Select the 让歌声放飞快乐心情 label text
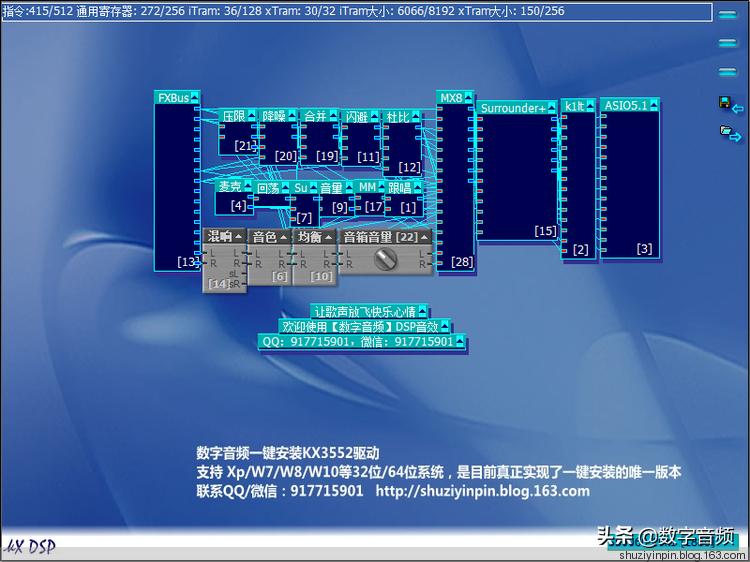Screen dimensions: 750x562 pos(364,312)
